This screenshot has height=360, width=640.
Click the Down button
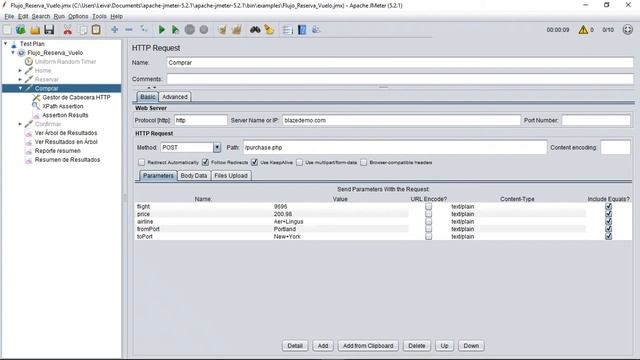[x=471, y=346]
